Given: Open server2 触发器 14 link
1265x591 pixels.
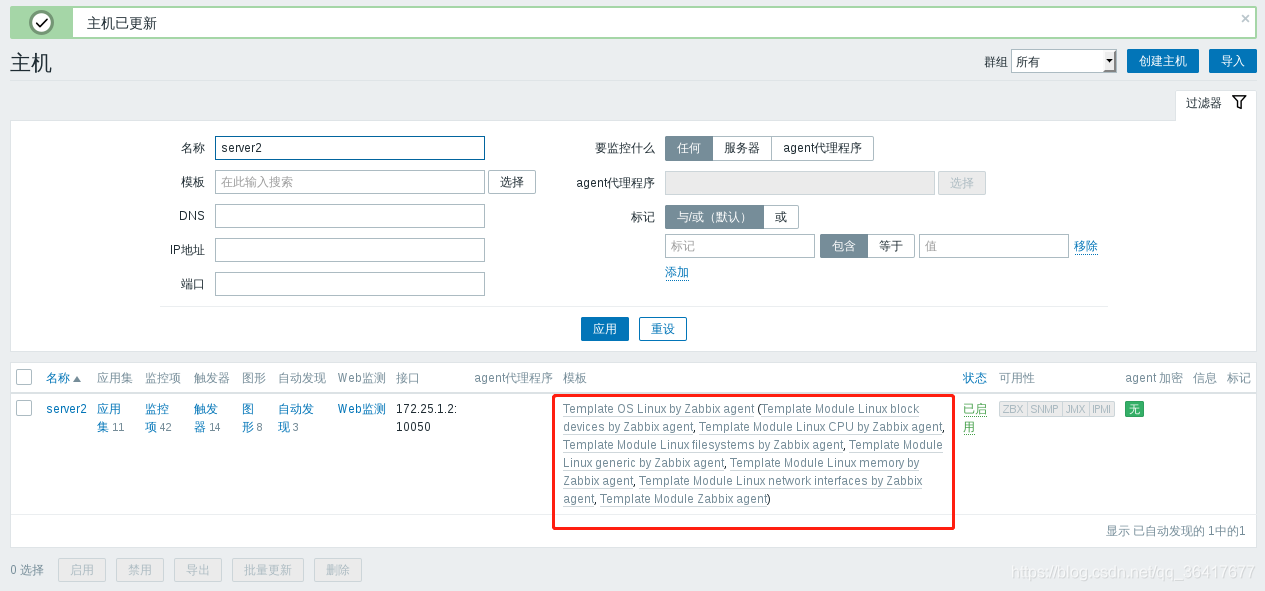Looking at the screenshot, I should [x=207, y=418].
